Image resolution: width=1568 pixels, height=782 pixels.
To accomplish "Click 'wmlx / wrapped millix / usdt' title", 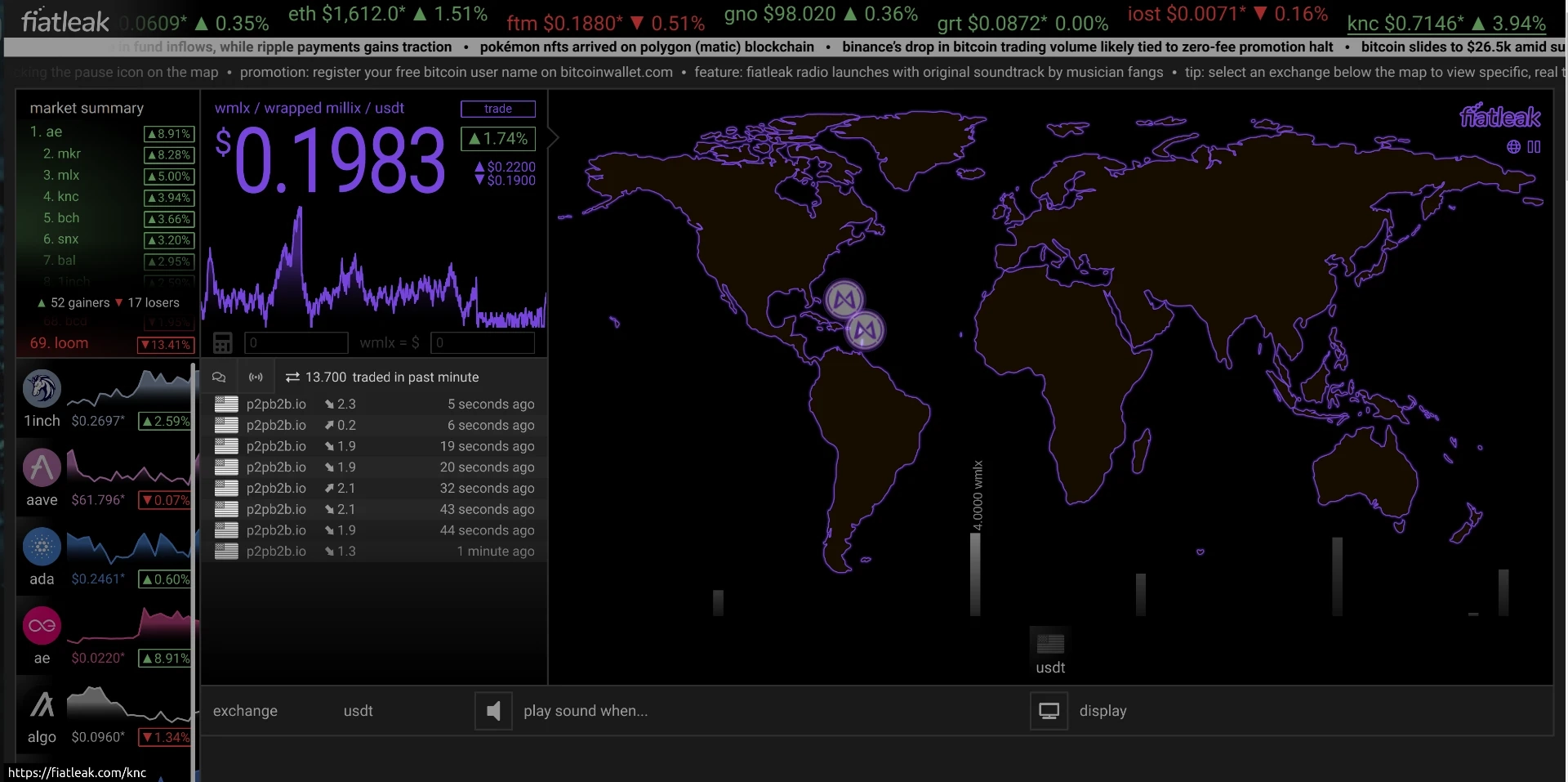I will click(309, 108).
